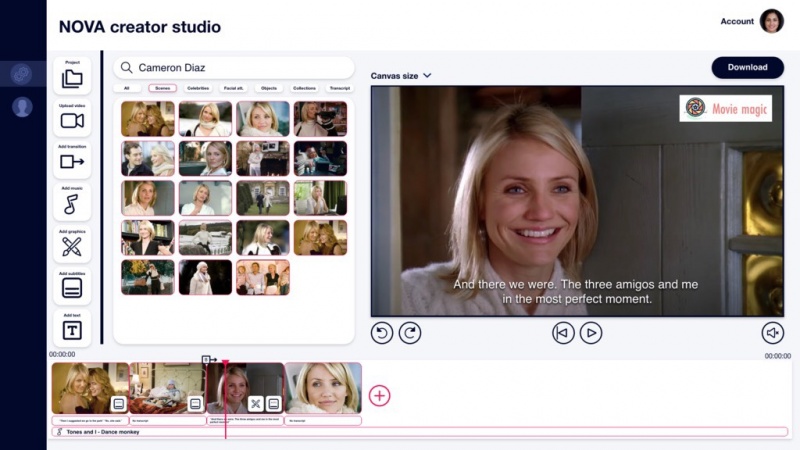Pick scene thumbnail with bookshelf background
Viewport: 800px width, 450px height.
[148, 238]
